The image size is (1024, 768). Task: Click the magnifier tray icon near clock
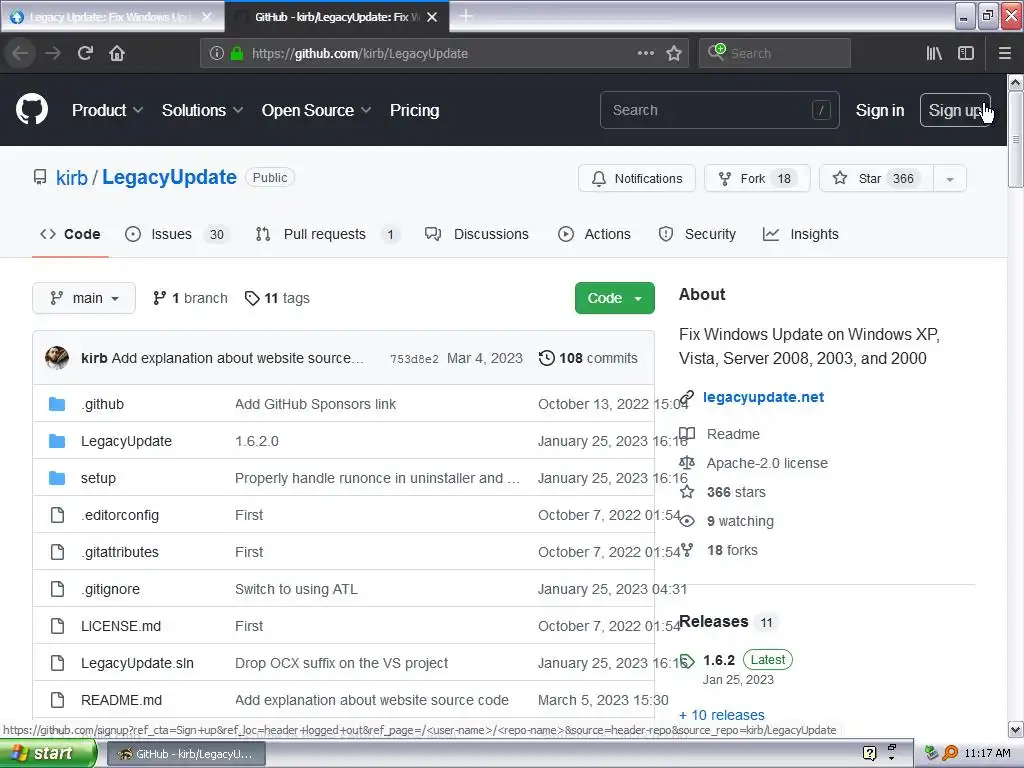[950, 753]
